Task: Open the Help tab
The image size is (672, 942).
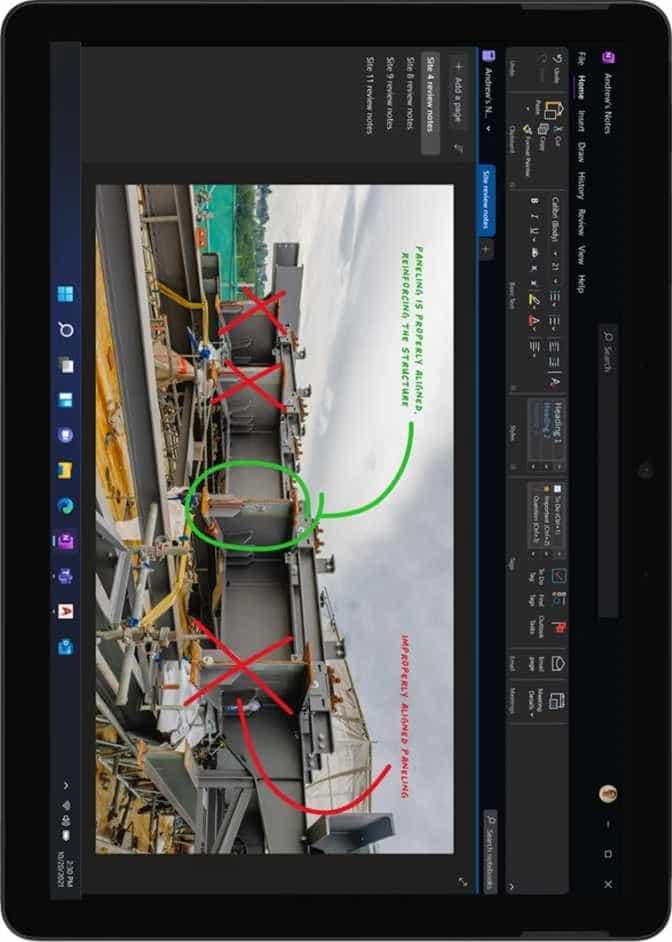Action: 581,284
